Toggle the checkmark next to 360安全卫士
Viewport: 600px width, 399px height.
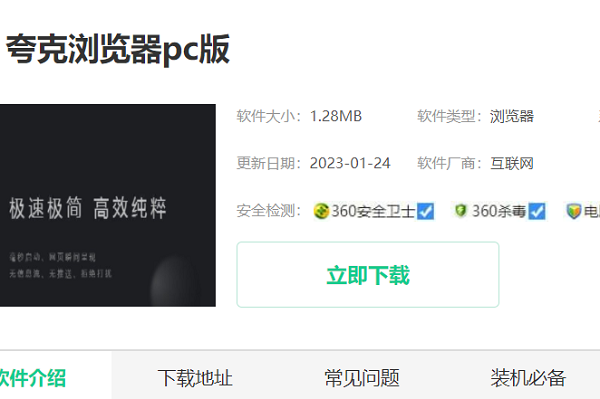[425, 211]
